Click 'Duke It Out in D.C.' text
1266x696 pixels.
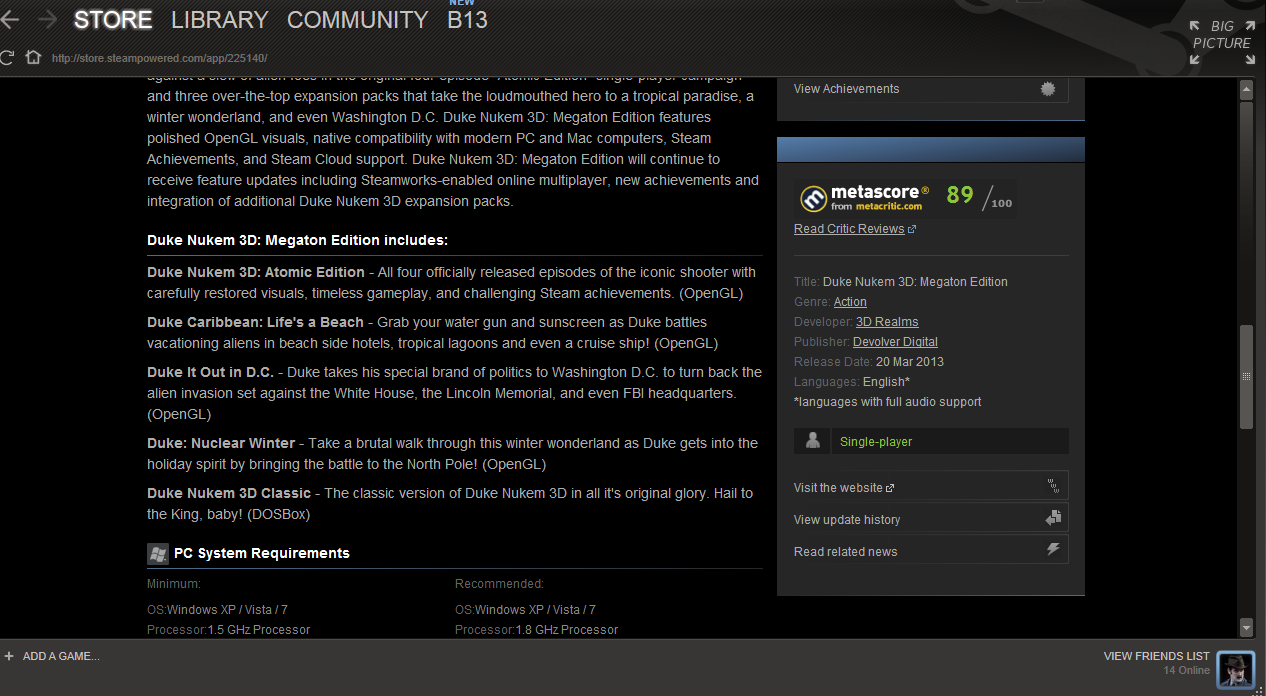[x=208, y=372]
